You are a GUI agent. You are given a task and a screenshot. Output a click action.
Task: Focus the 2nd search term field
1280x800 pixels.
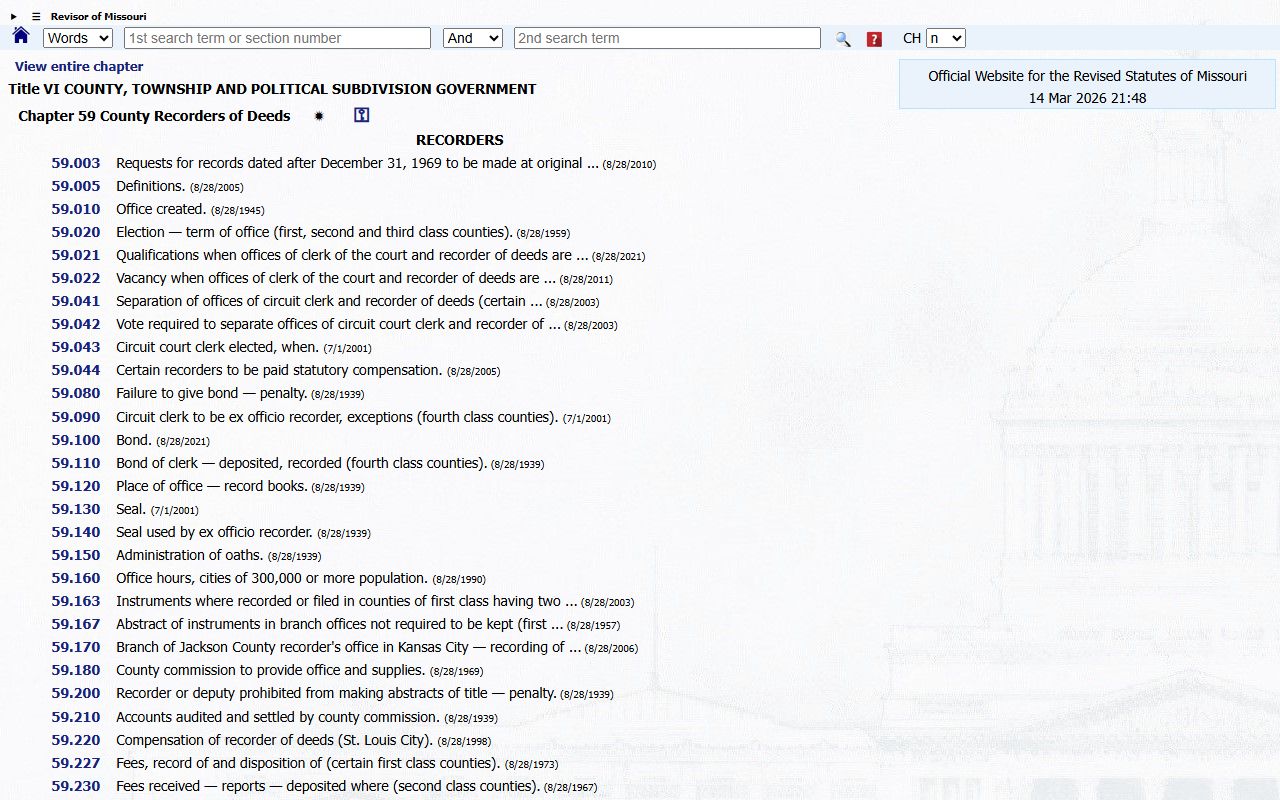667,38
